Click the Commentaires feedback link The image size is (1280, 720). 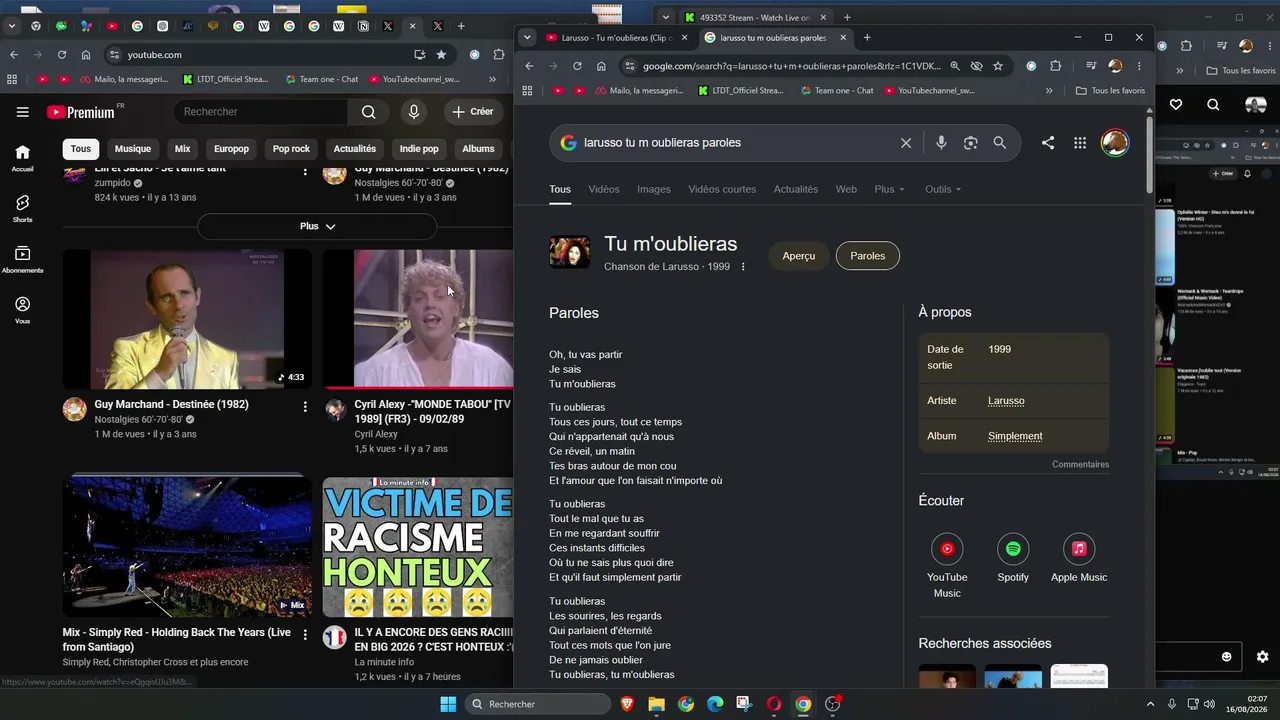click(1080, 465)
